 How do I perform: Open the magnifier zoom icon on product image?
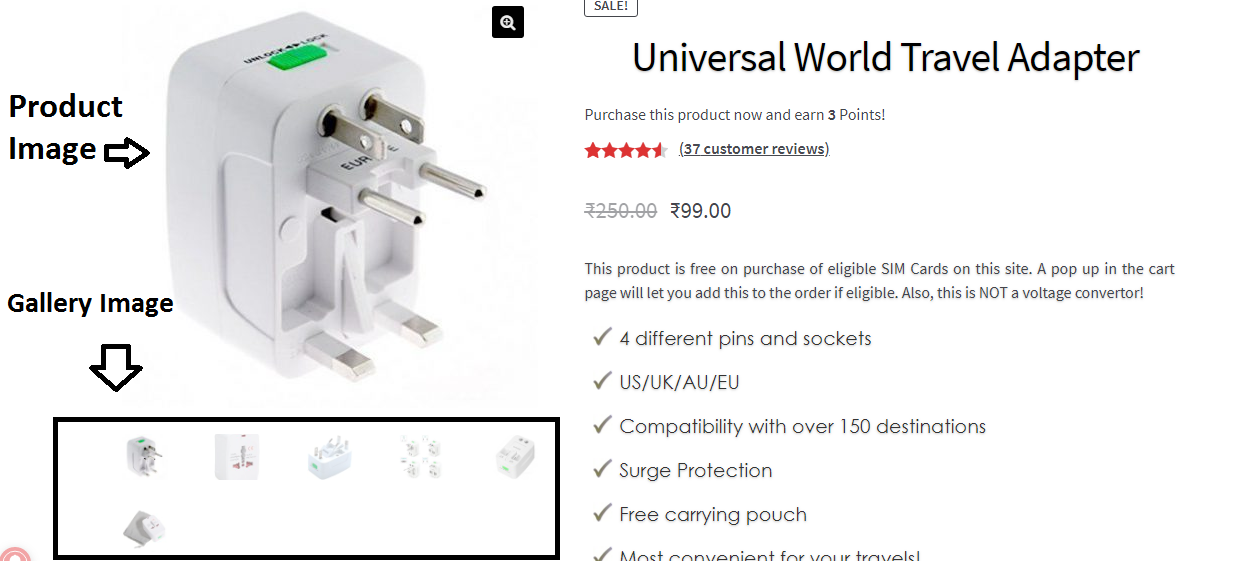pyautogui.click(x=508, y=22)
